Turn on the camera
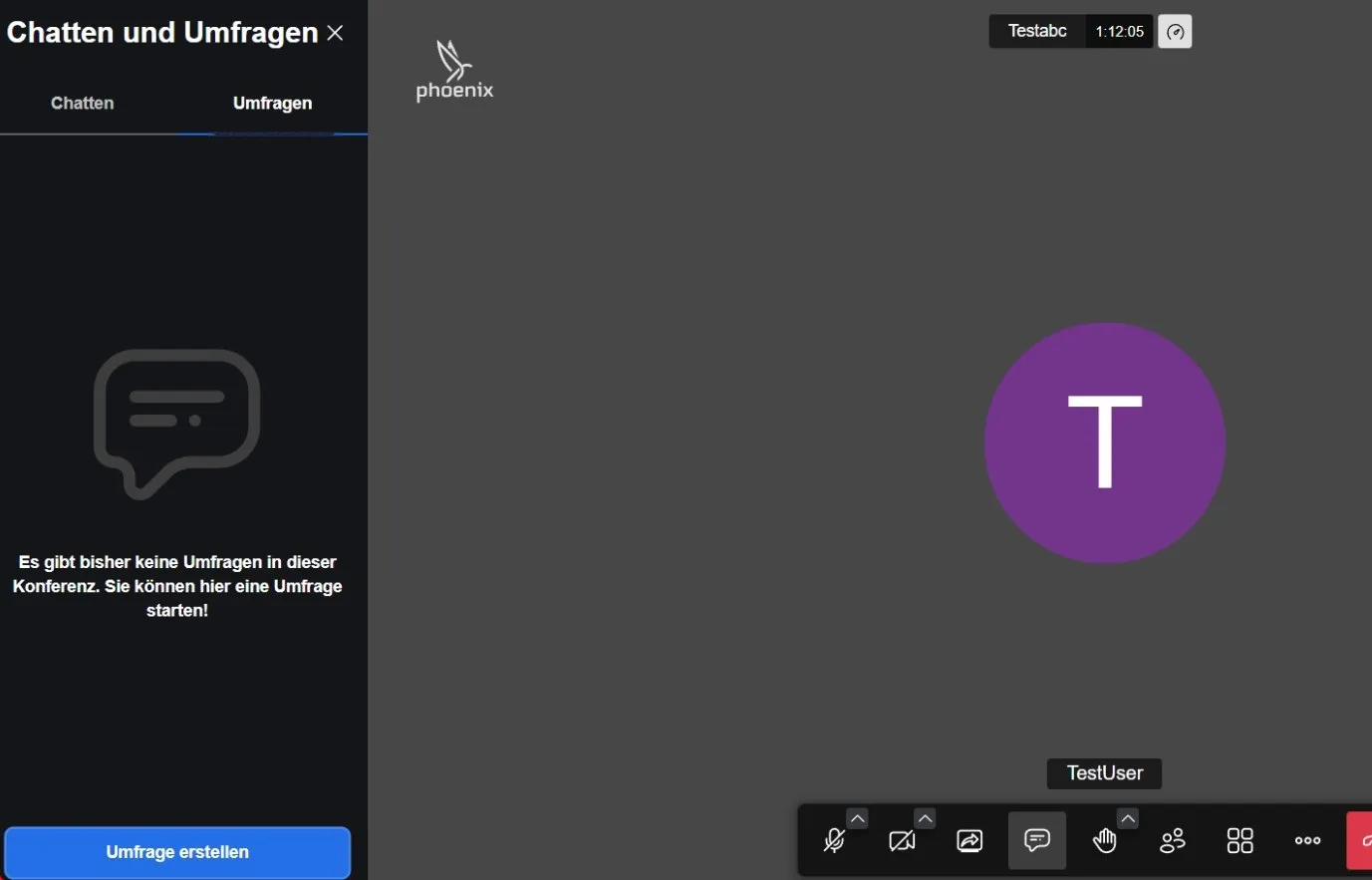 901,842
